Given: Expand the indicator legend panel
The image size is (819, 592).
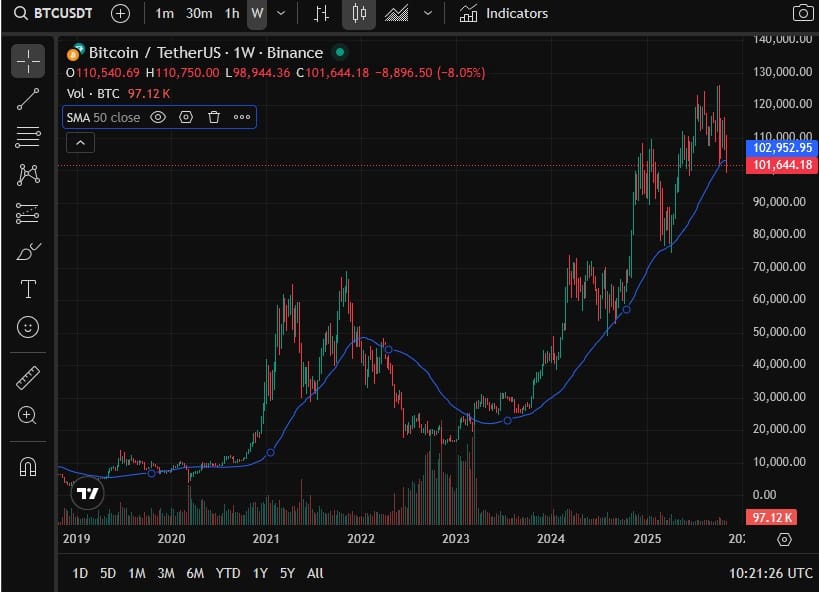Looking at the screenshot, I should click(80, 142).
